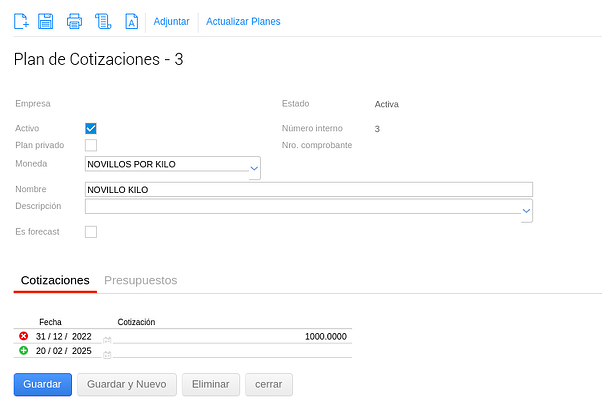Tick the Es forecast checkbox
602x405 pixels.
(x=91, y=232)
